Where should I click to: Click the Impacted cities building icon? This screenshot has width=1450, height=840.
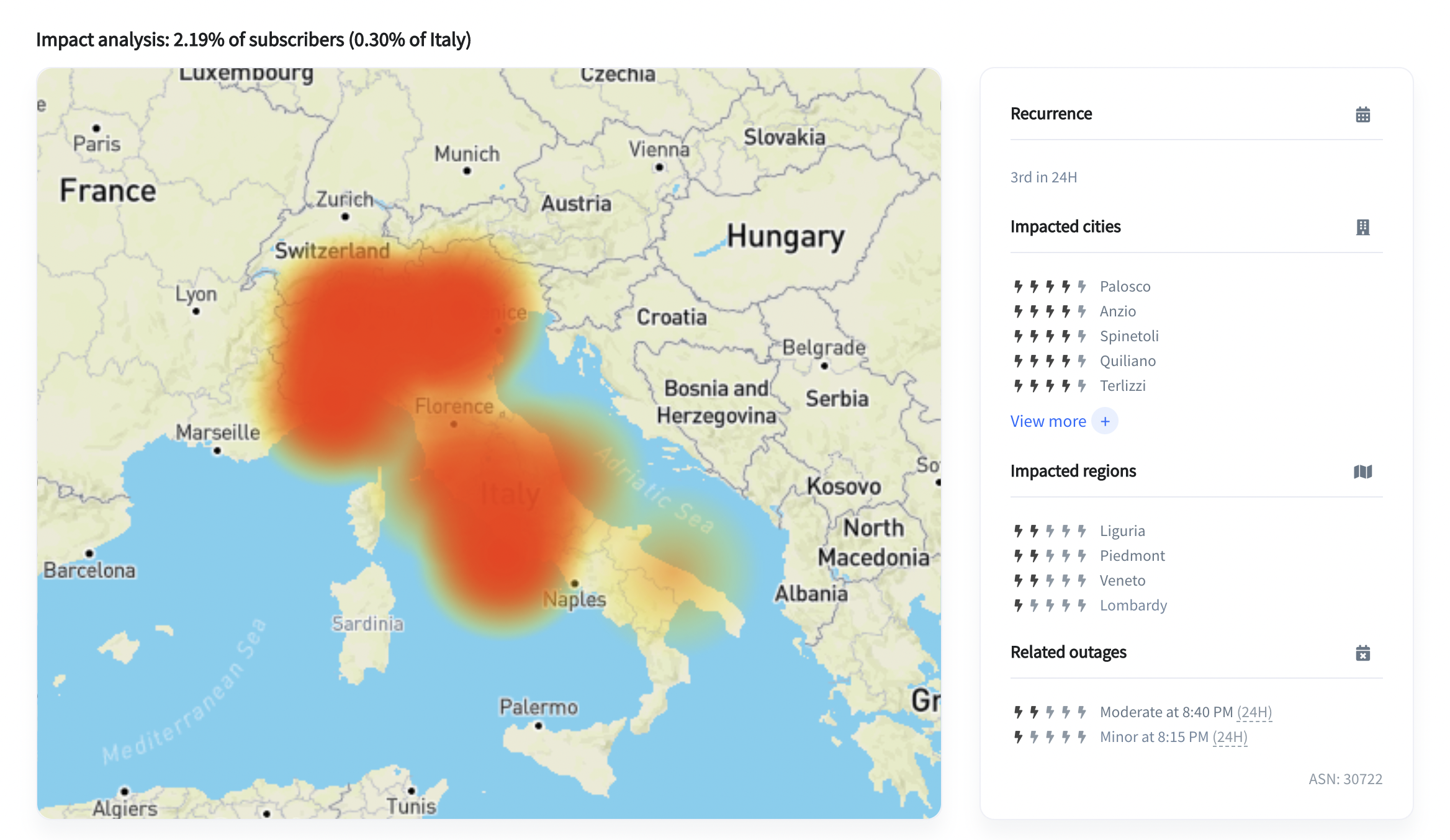pos(1362,227)
